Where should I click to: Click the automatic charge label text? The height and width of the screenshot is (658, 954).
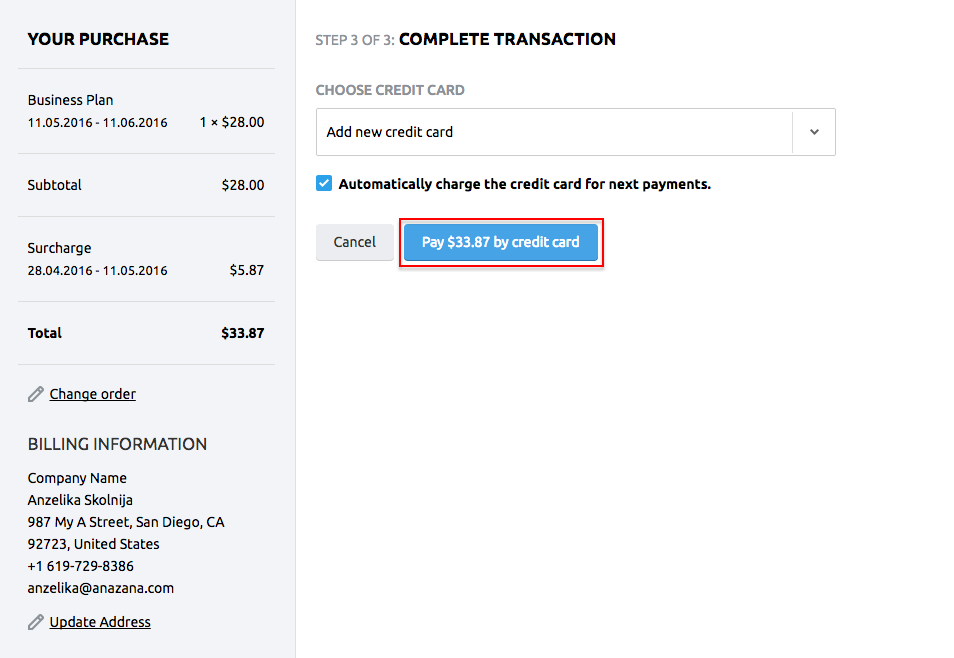[x=524, y=184]
